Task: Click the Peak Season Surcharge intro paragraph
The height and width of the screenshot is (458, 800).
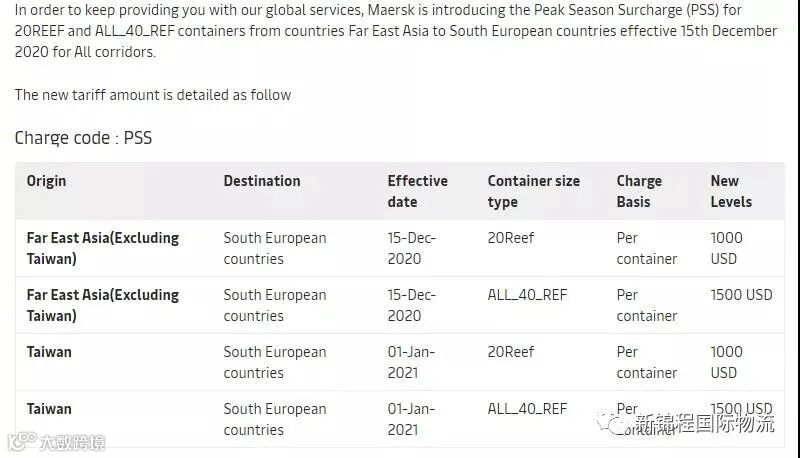Action: point(395,31)
